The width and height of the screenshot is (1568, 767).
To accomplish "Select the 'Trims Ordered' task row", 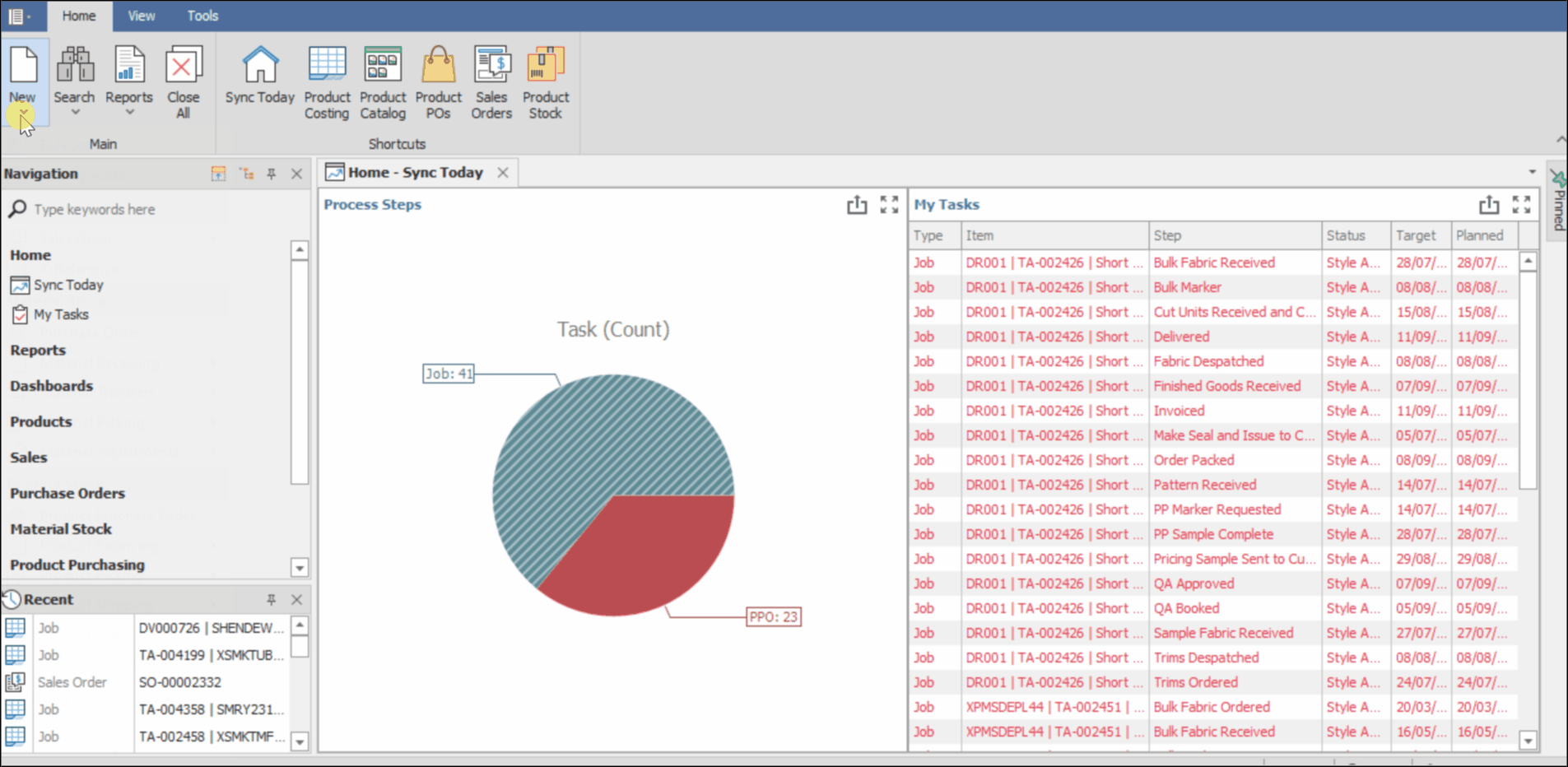I will click(1213, 682).
